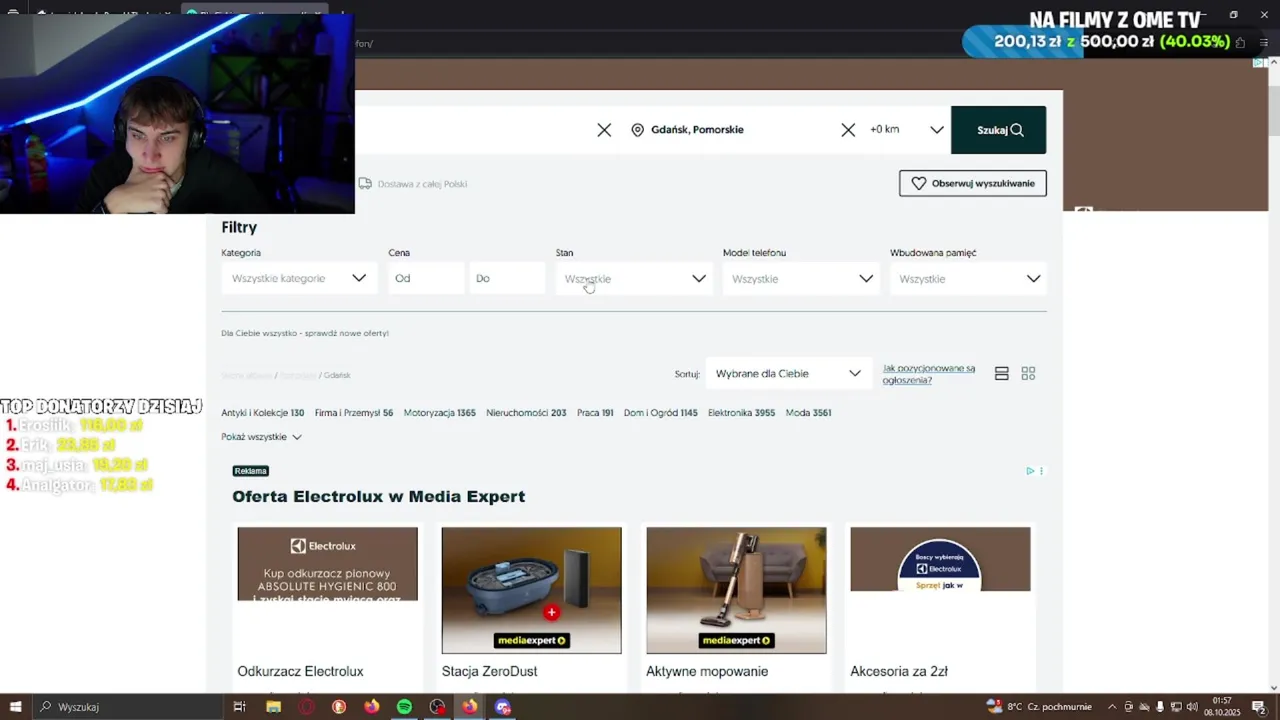Image resolution: width=1280 pixels, height=720 pixels.
Task: Click the delivery truck icon
Action: (x=365, y=184)
